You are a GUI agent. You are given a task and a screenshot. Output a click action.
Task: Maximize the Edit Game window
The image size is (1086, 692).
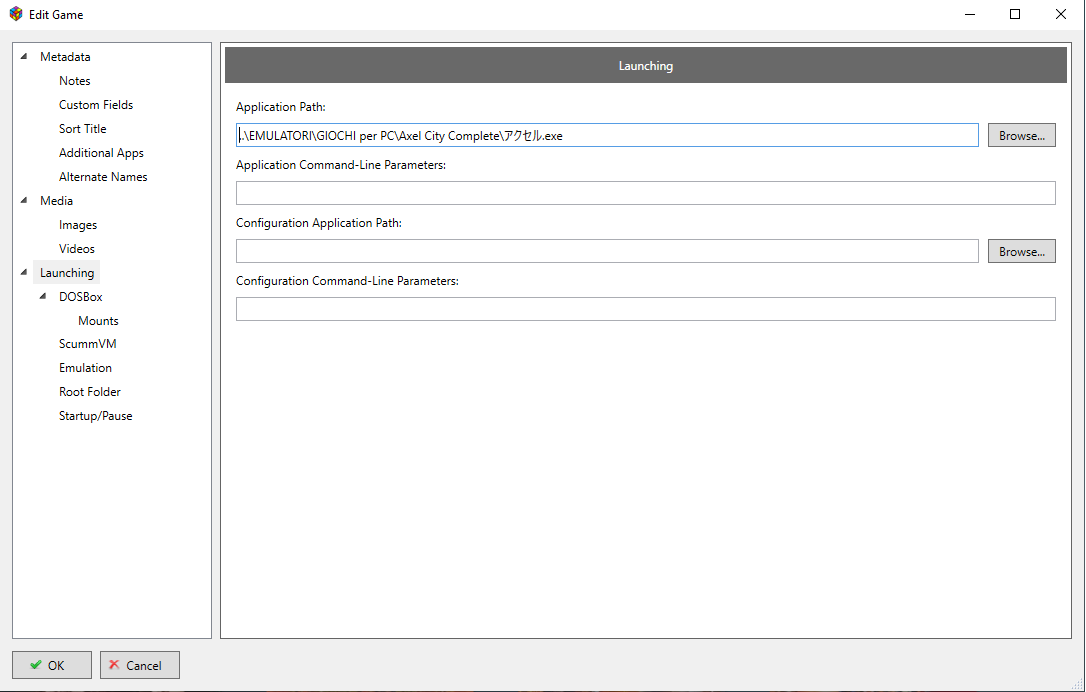click(1015, 14)
